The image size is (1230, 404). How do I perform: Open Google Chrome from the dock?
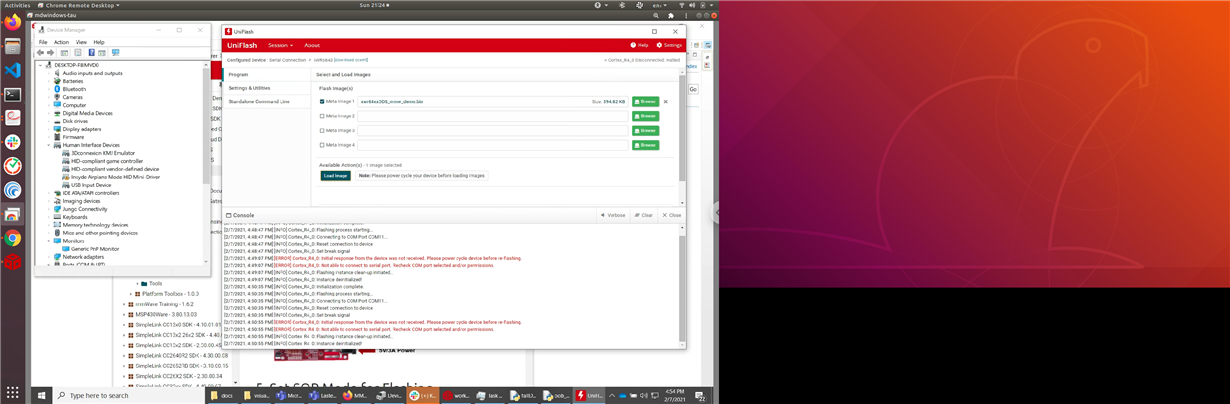point(12,239)
